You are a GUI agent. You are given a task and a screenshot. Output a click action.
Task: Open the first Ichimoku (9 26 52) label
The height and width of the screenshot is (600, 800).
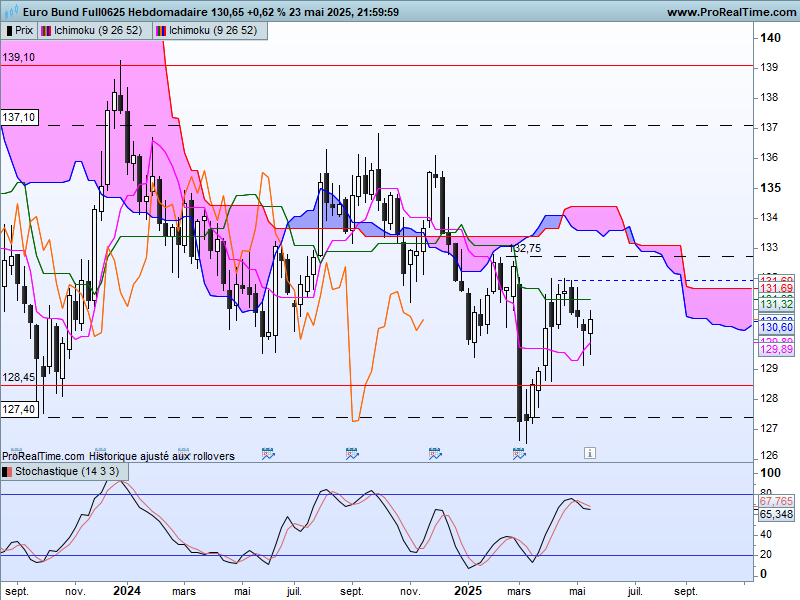(x=98, y=31)
